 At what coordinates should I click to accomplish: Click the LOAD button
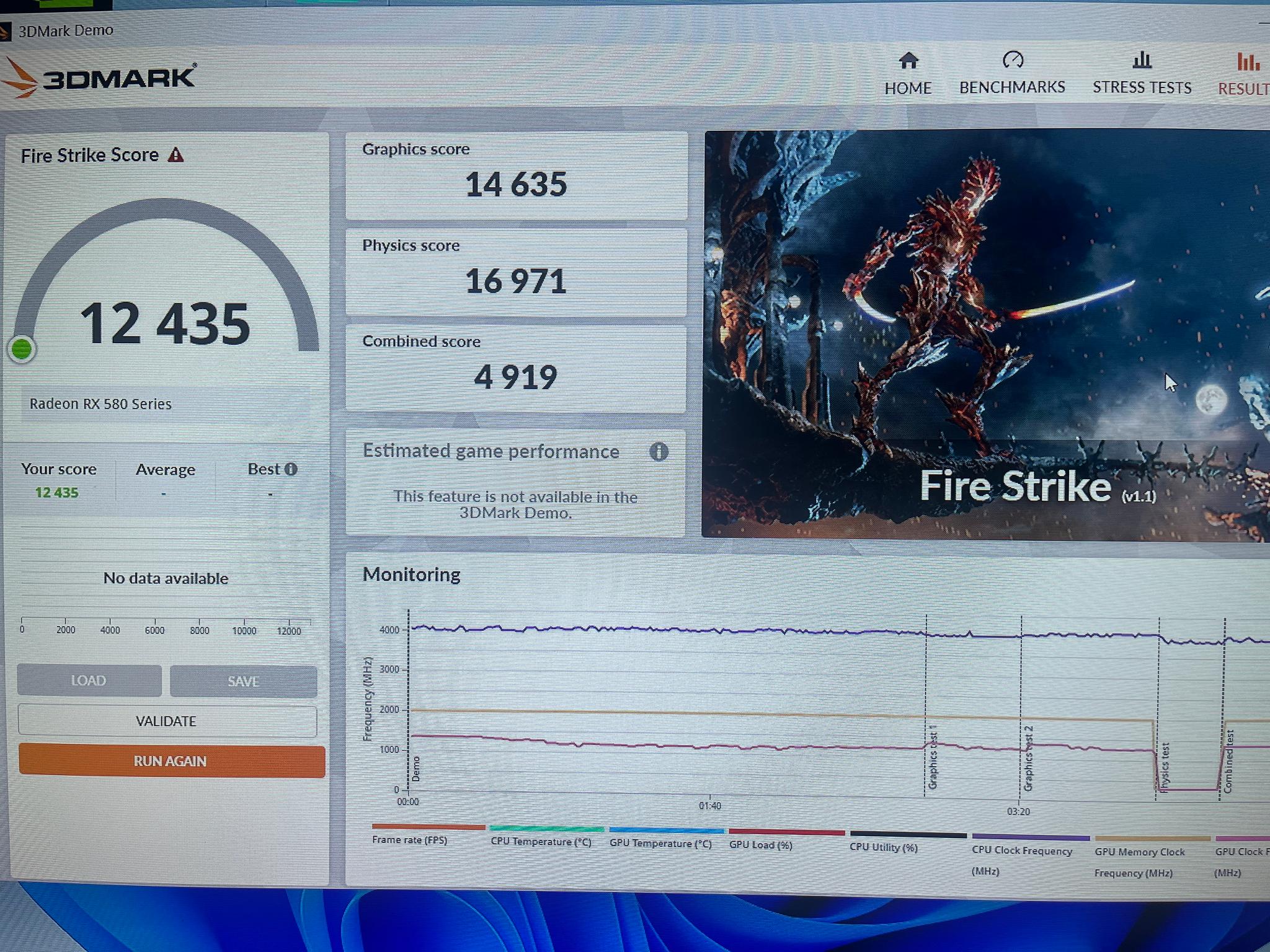[x=89, y=681]
